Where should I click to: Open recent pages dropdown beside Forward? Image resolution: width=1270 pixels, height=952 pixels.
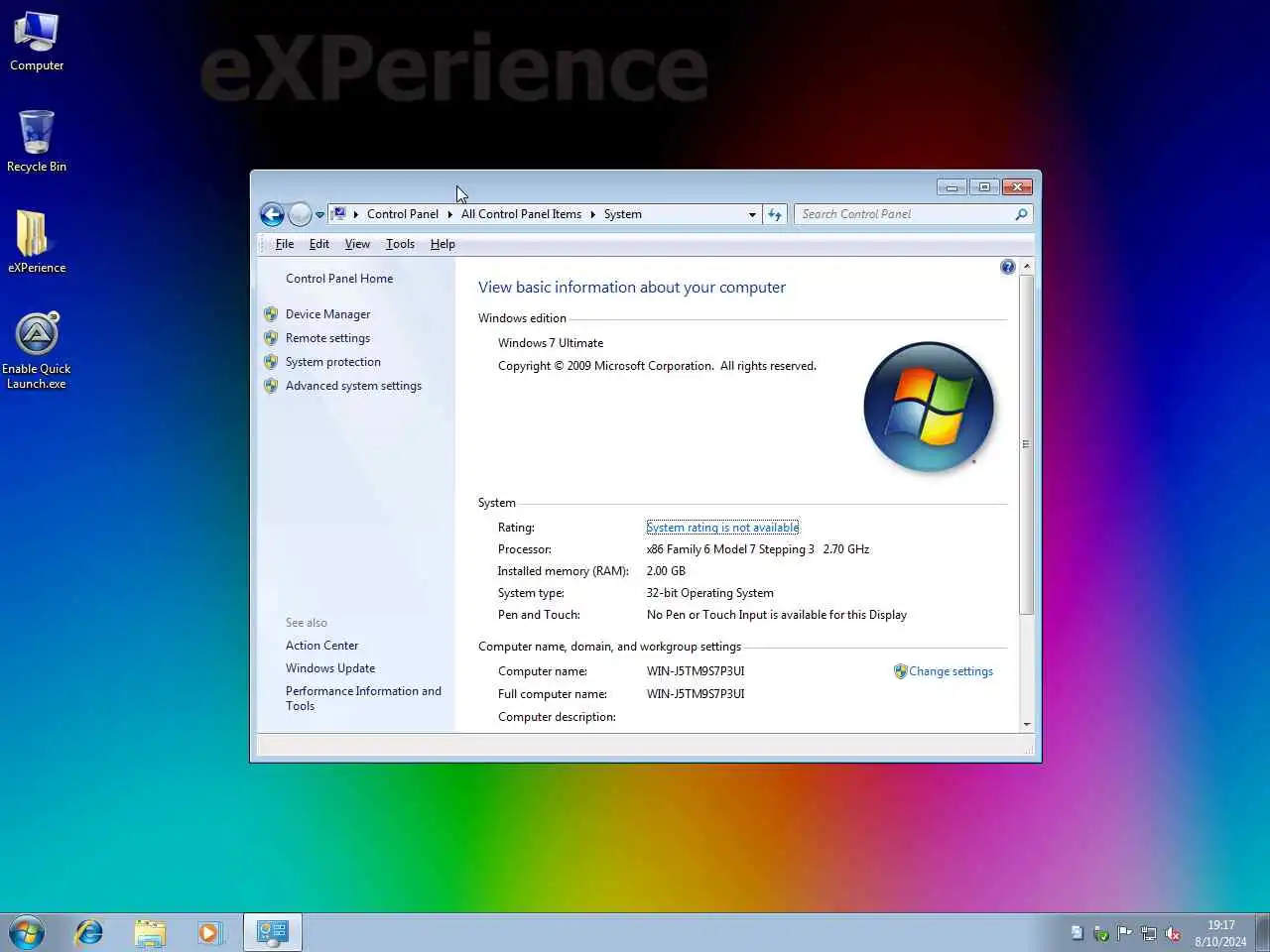[x=319, y=214]
